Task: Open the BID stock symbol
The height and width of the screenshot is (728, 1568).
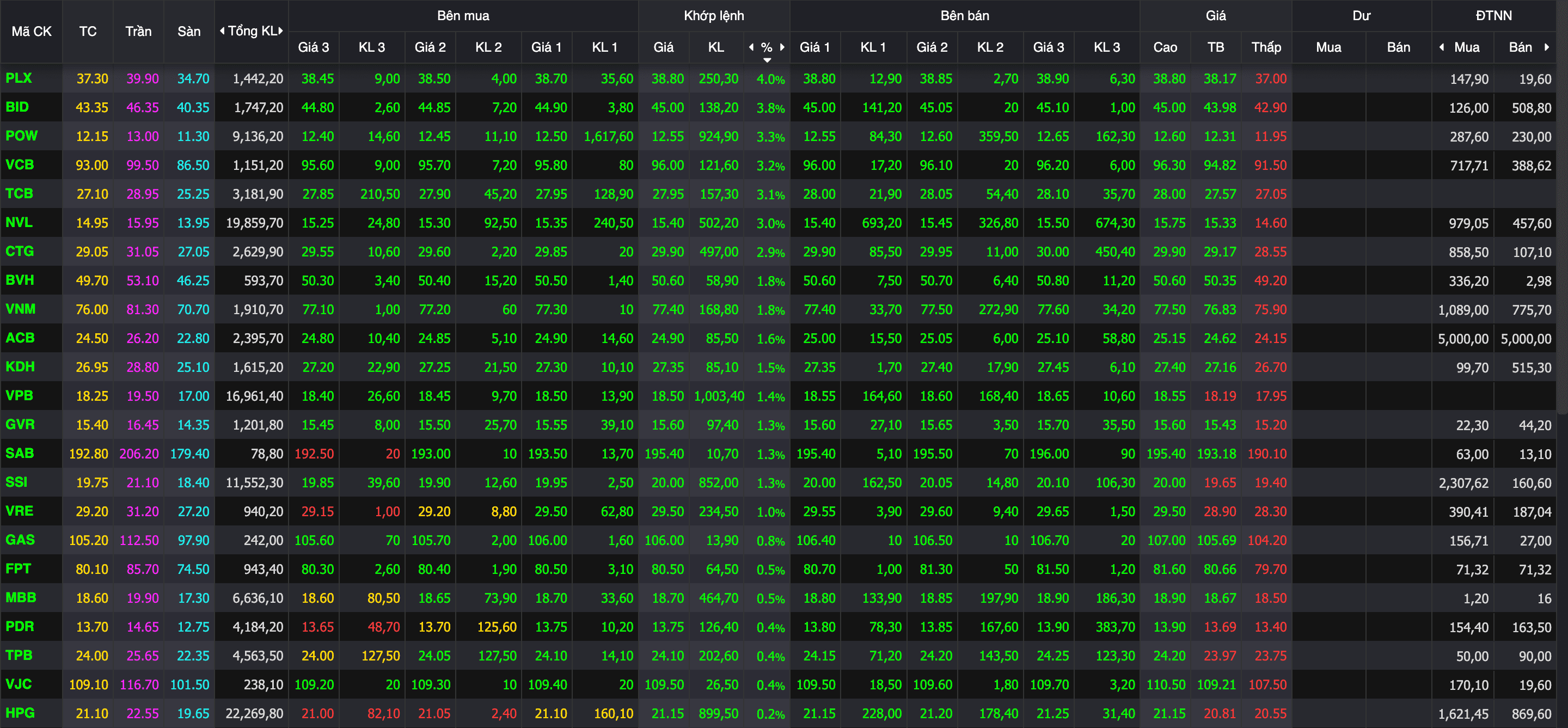Action: point(17,107)
